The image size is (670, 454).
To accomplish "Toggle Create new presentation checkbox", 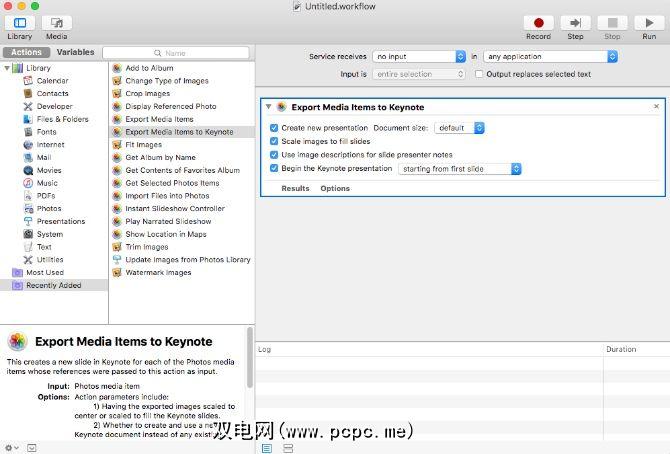I will coord(274,128).
